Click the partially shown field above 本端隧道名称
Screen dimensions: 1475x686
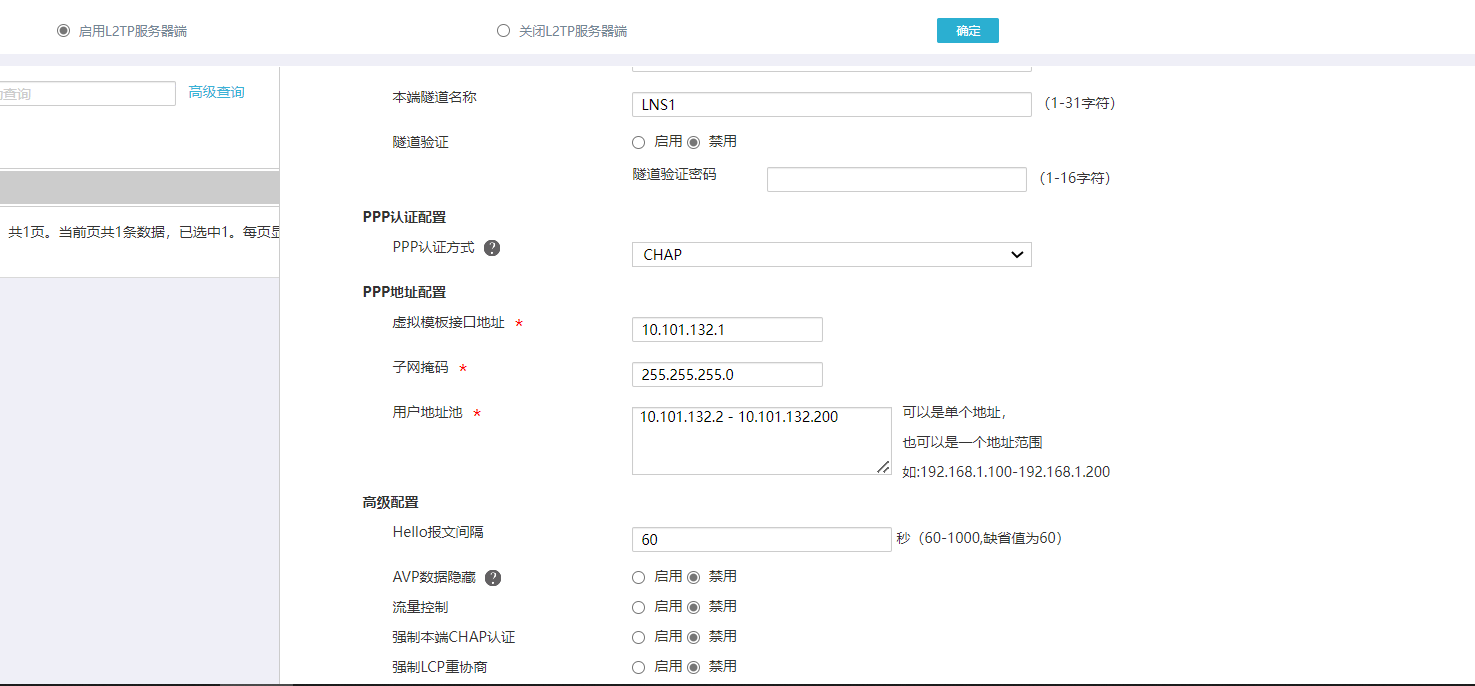pyautogui.click(x=832, y=69)
